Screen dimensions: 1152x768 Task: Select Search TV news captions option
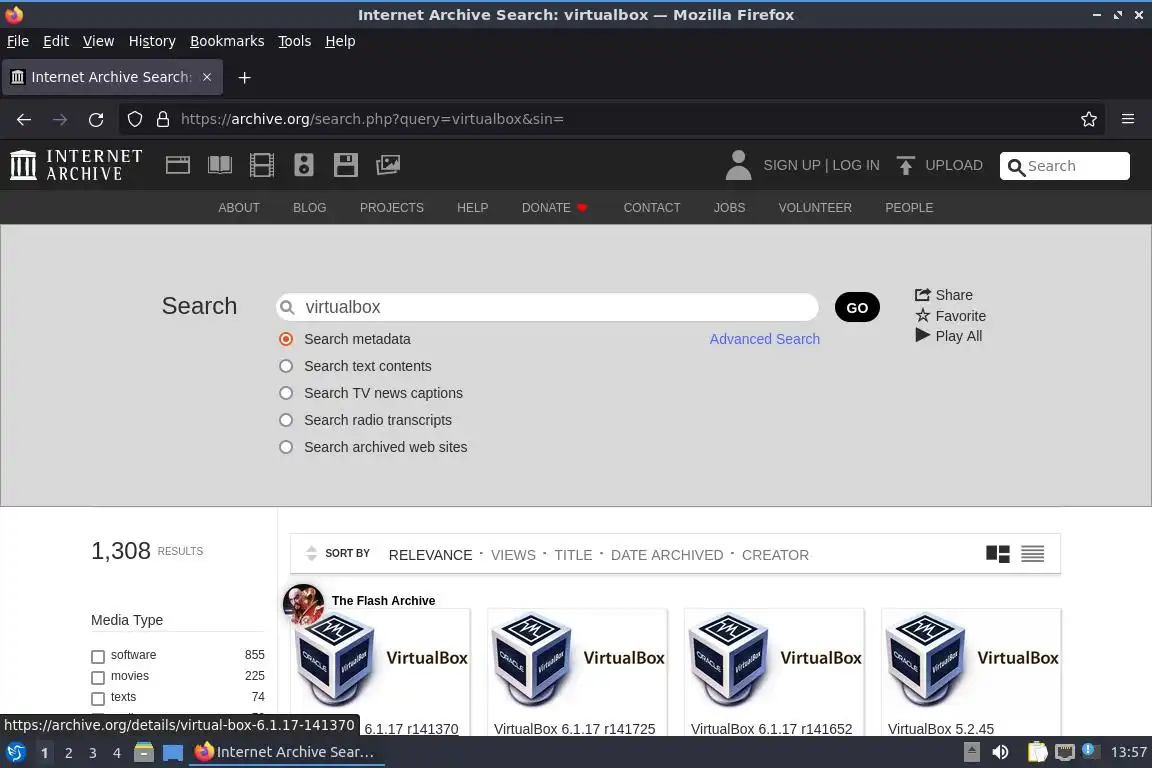pos(286,393)
